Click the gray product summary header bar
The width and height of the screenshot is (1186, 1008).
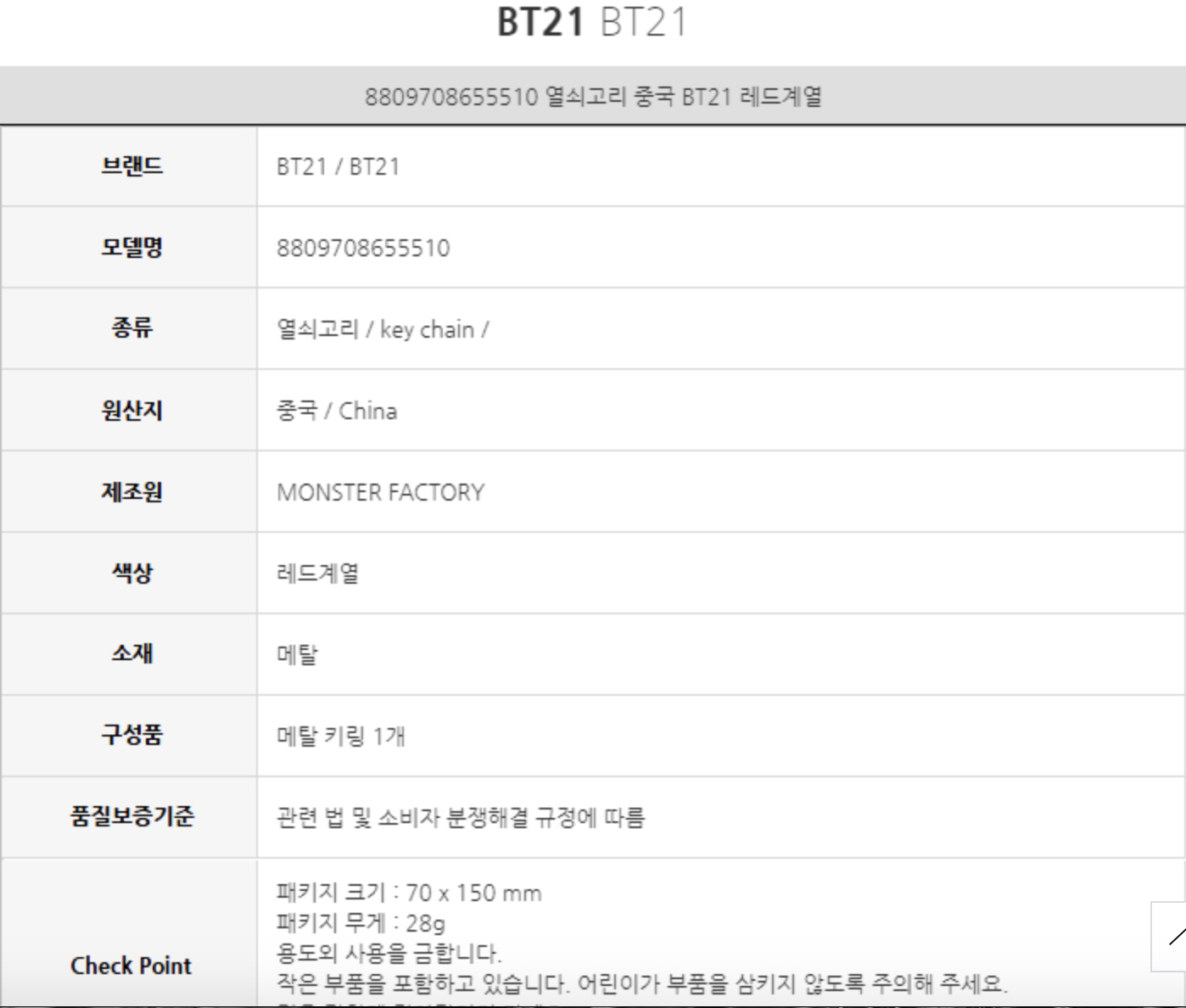tap(592, 96)
